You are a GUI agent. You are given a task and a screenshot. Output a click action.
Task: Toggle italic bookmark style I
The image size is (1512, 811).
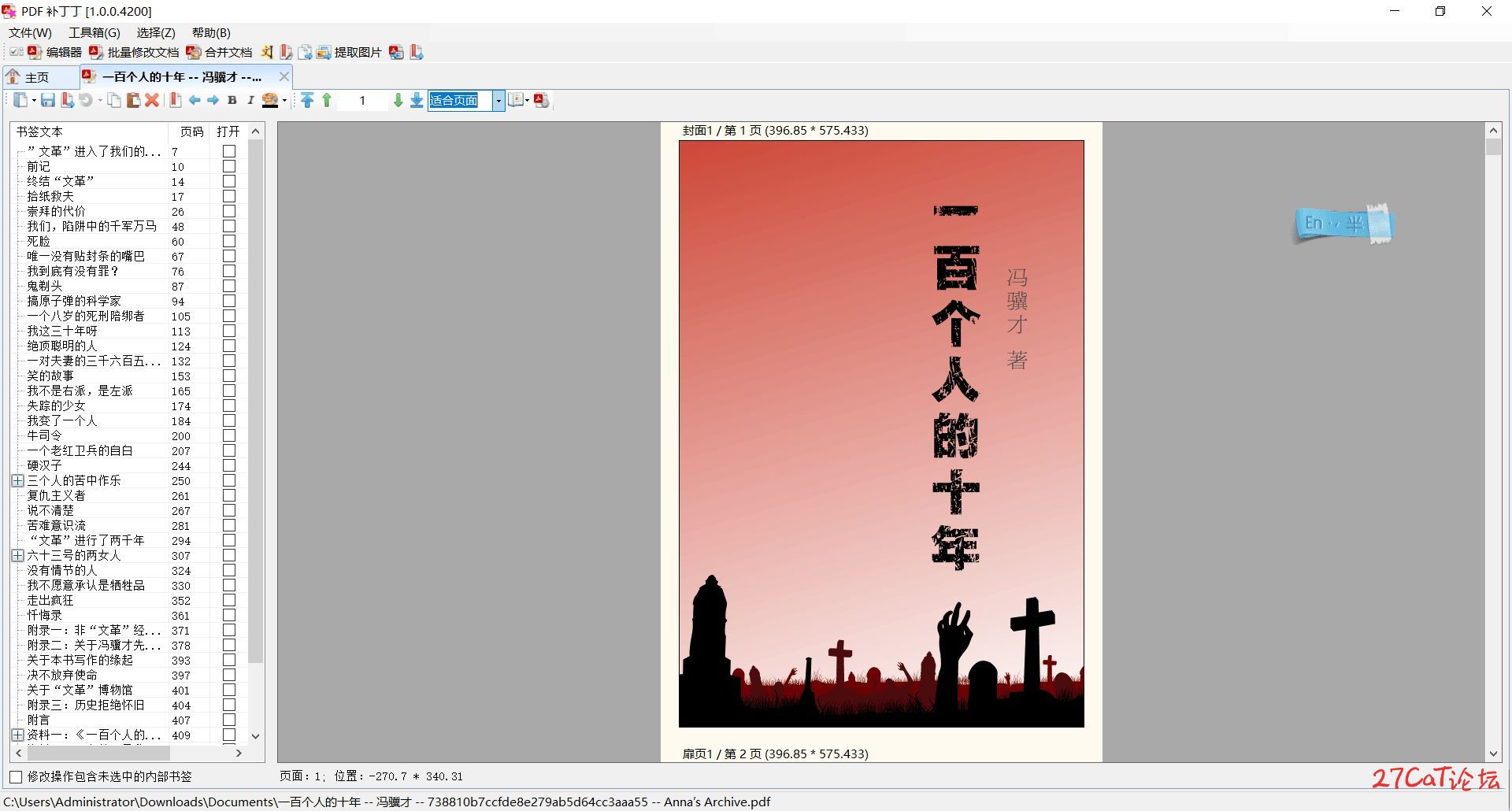pos(250,100)
